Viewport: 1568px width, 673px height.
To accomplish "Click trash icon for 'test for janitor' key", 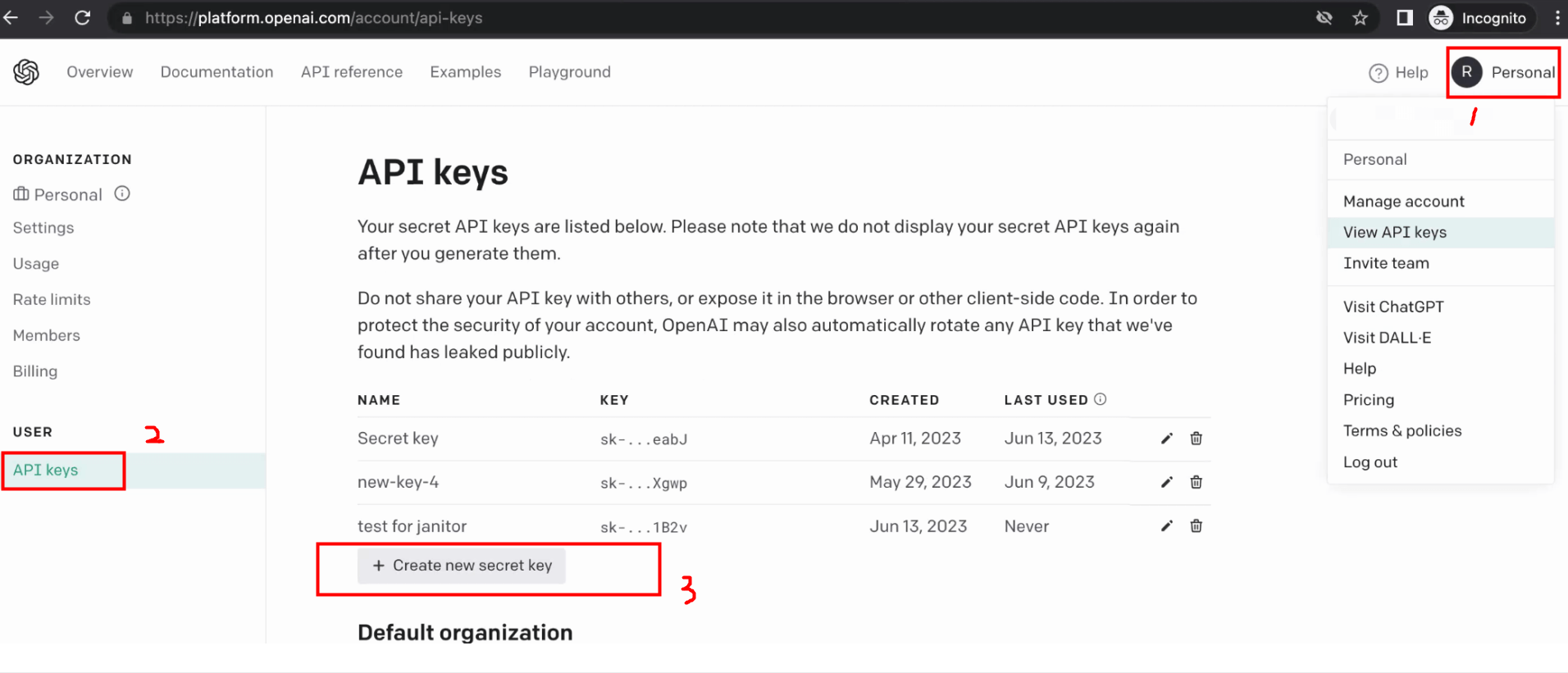I will pos(1197,526).
